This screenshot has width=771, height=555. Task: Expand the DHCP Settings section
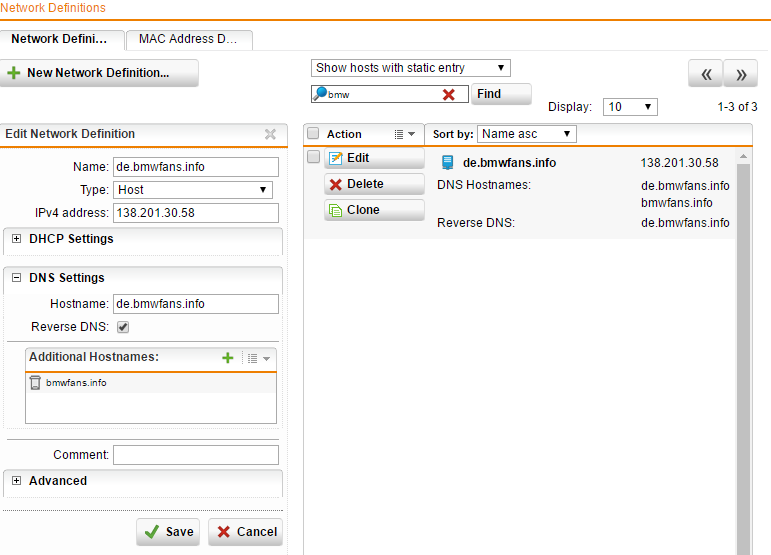17,238
